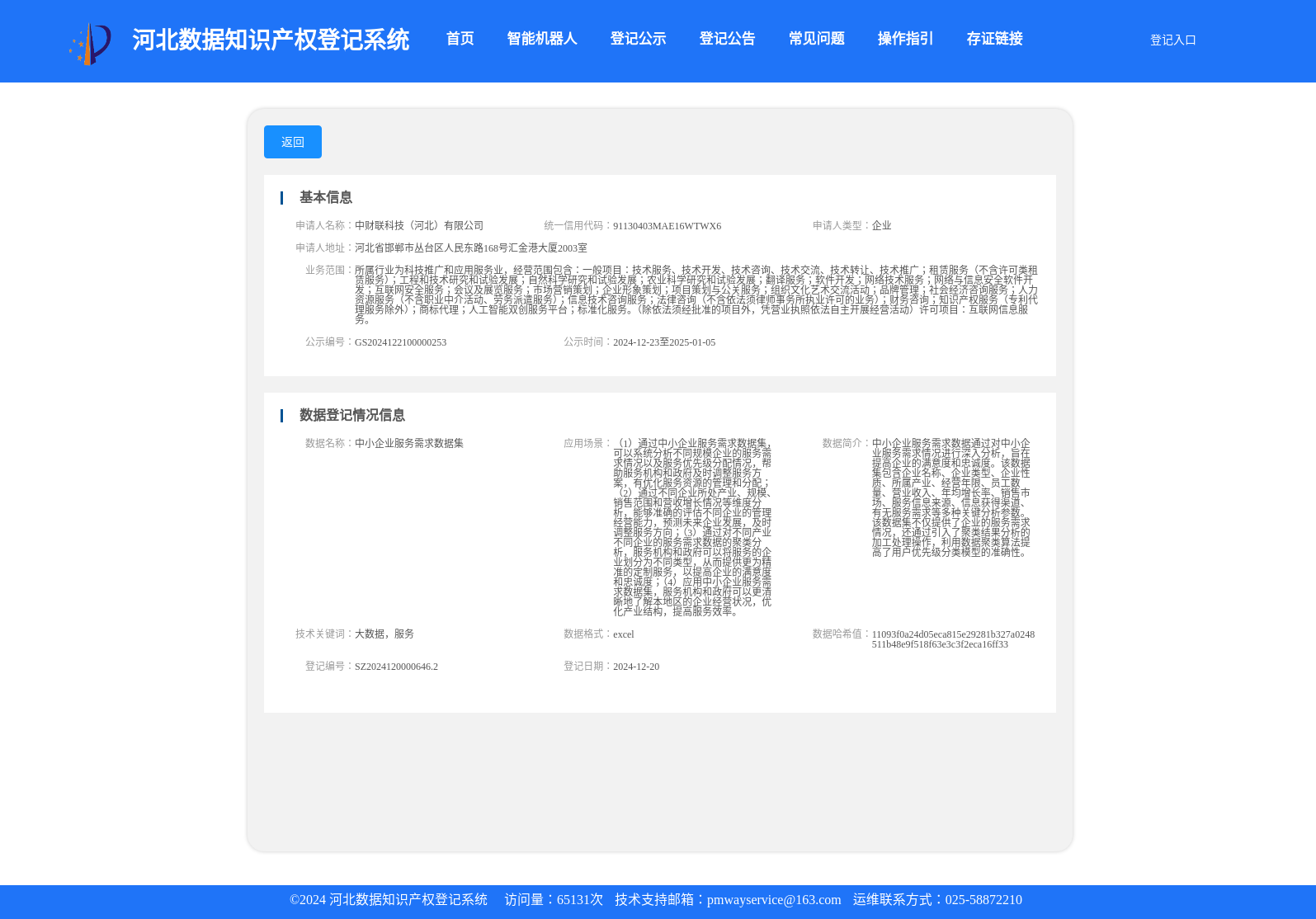The height and width of the screenshot is (919, 1316).
Task: Select address 河北省邯郸市丛台区人民东路168号
Action: coord(471,247)
